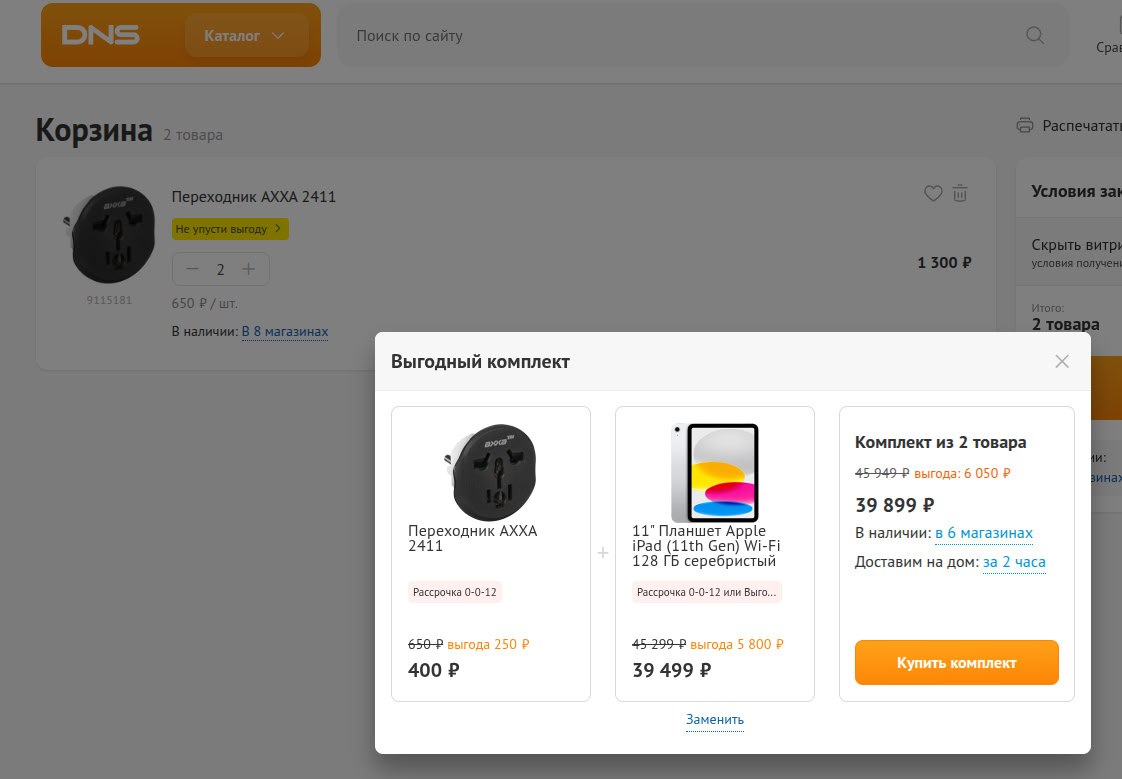Select the iPad product image in bundle
The image size is (1122, 779).
(715, 473)
